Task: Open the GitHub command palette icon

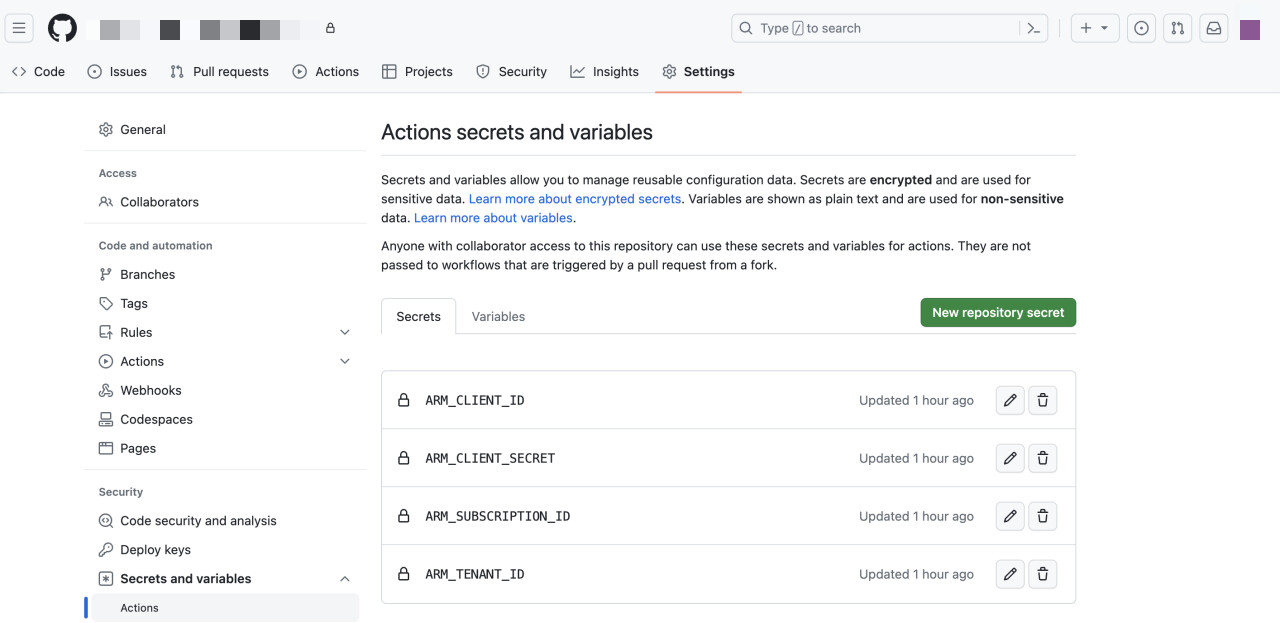Action: 1034,27
